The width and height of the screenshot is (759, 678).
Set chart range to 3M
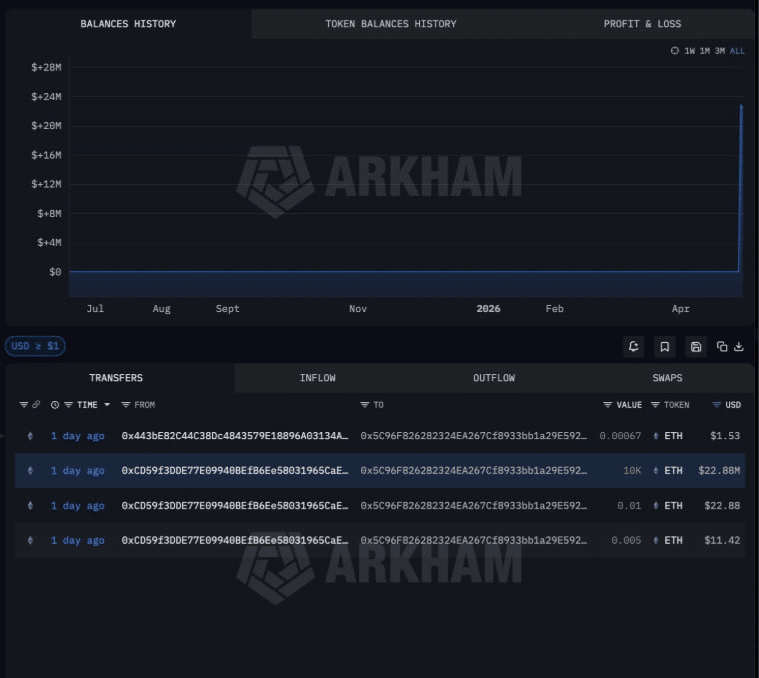720,51
